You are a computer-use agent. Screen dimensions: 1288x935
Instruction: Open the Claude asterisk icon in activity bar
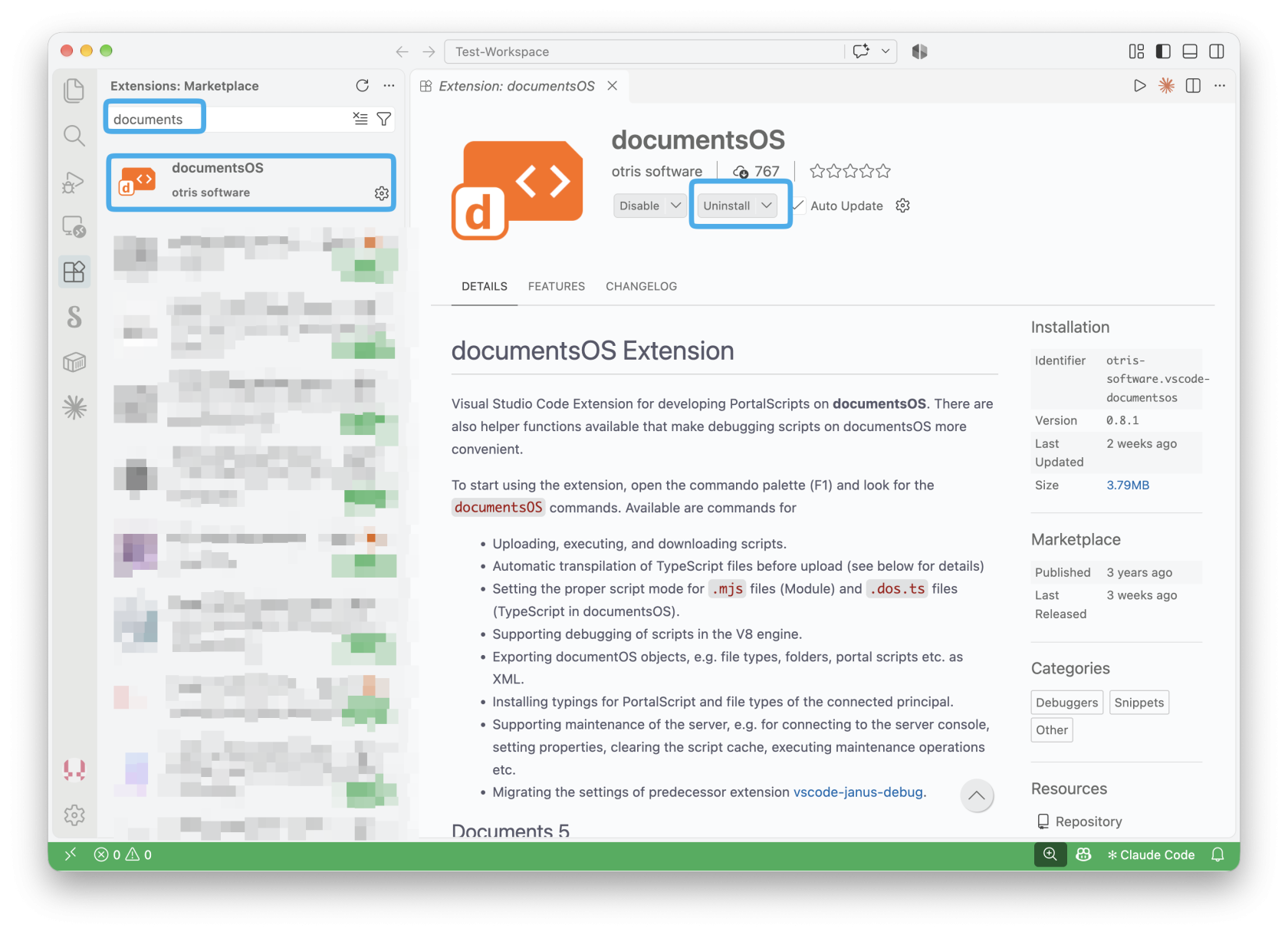[74, 407]
